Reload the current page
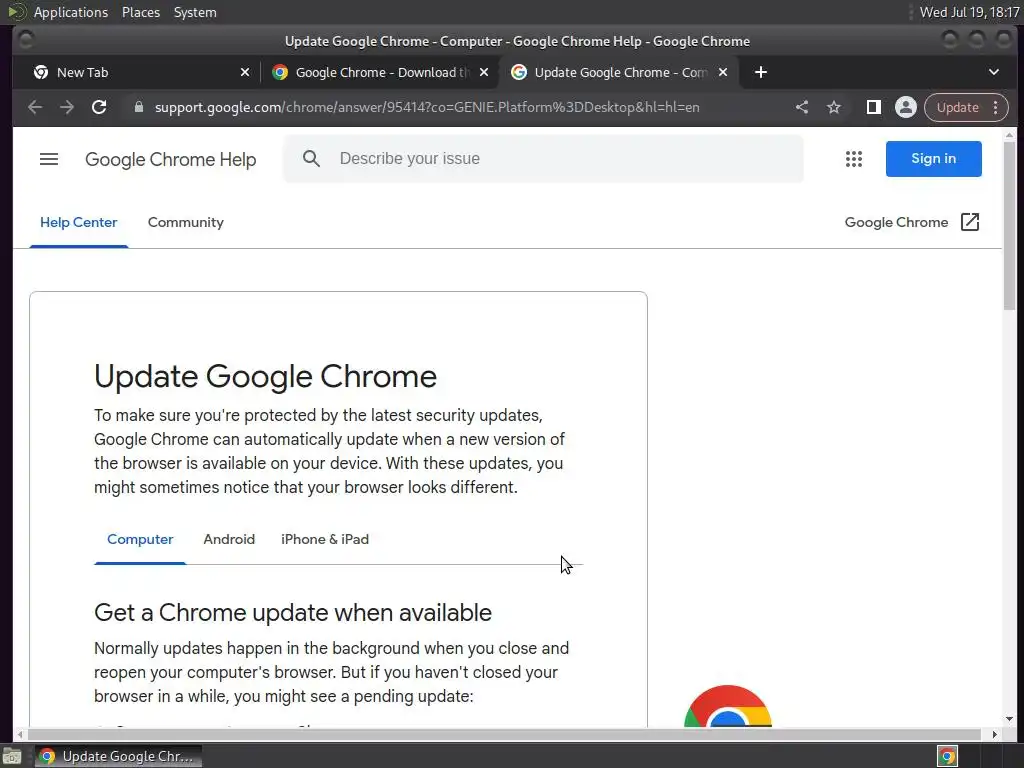Viewport: 1024px width, 768px height. point(99,107)
